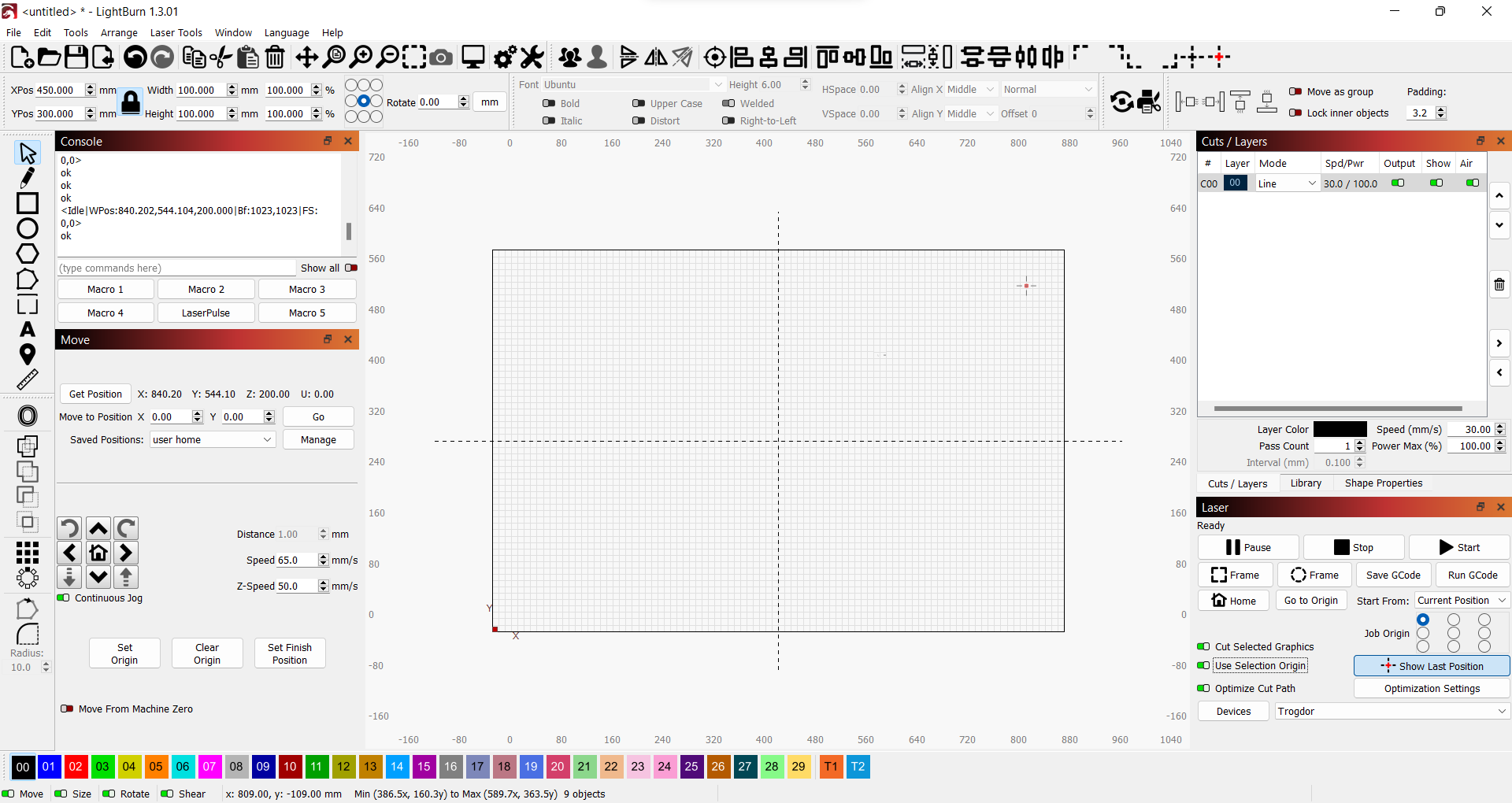Select the Draw Ellipse tool

[x=28, y=228]
